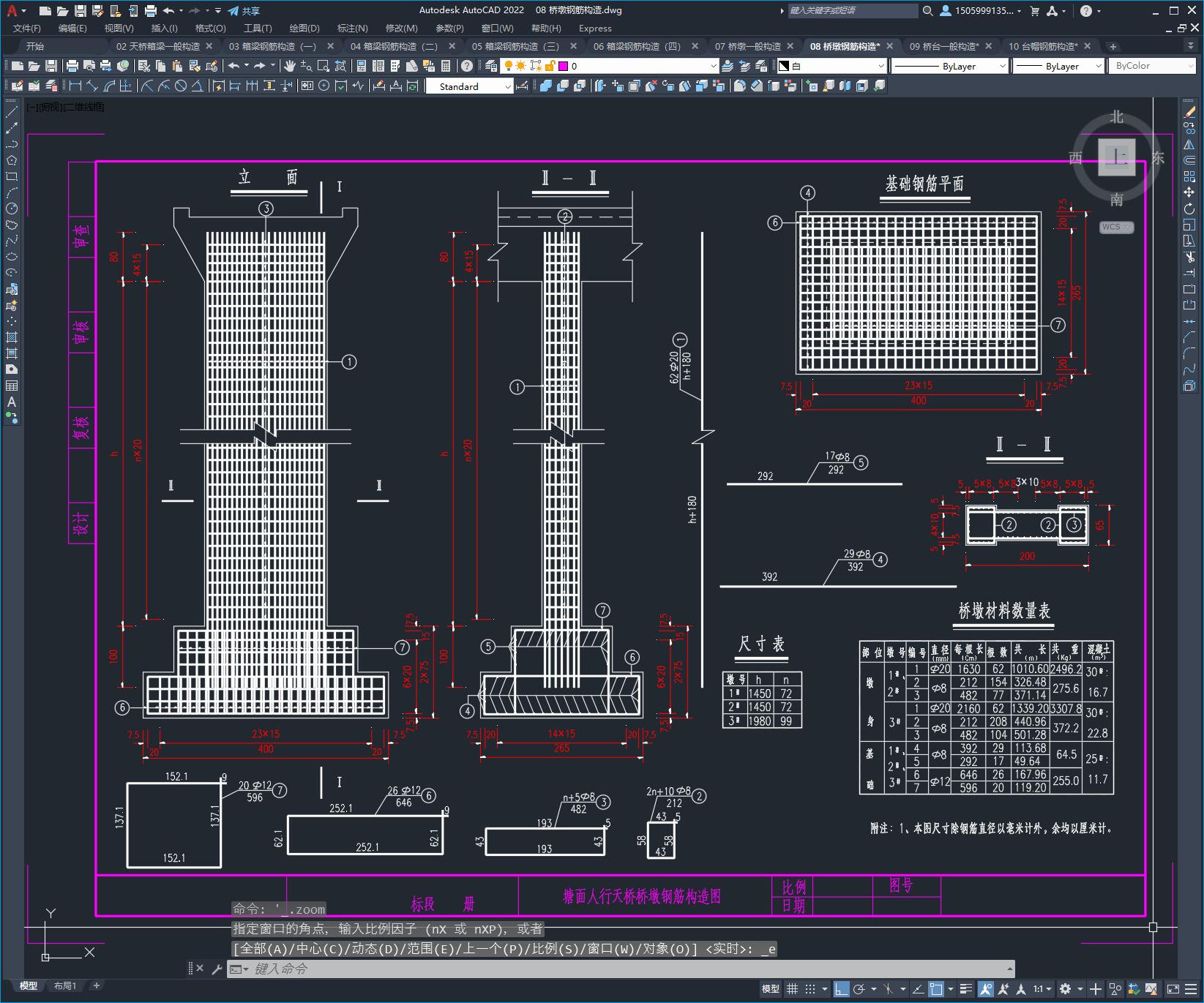Image resolution: width=1204 pixels, height=1003 pixels.
Task: Open the first ByLayer linetype dropdown
Action: [949, 66]
